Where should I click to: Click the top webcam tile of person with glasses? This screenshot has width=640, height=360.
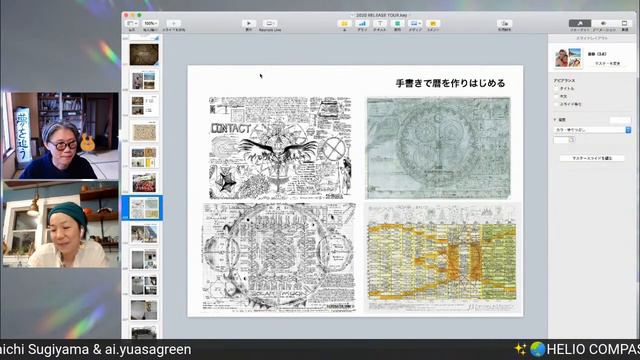pyautogui.click(x=61, y=136)
